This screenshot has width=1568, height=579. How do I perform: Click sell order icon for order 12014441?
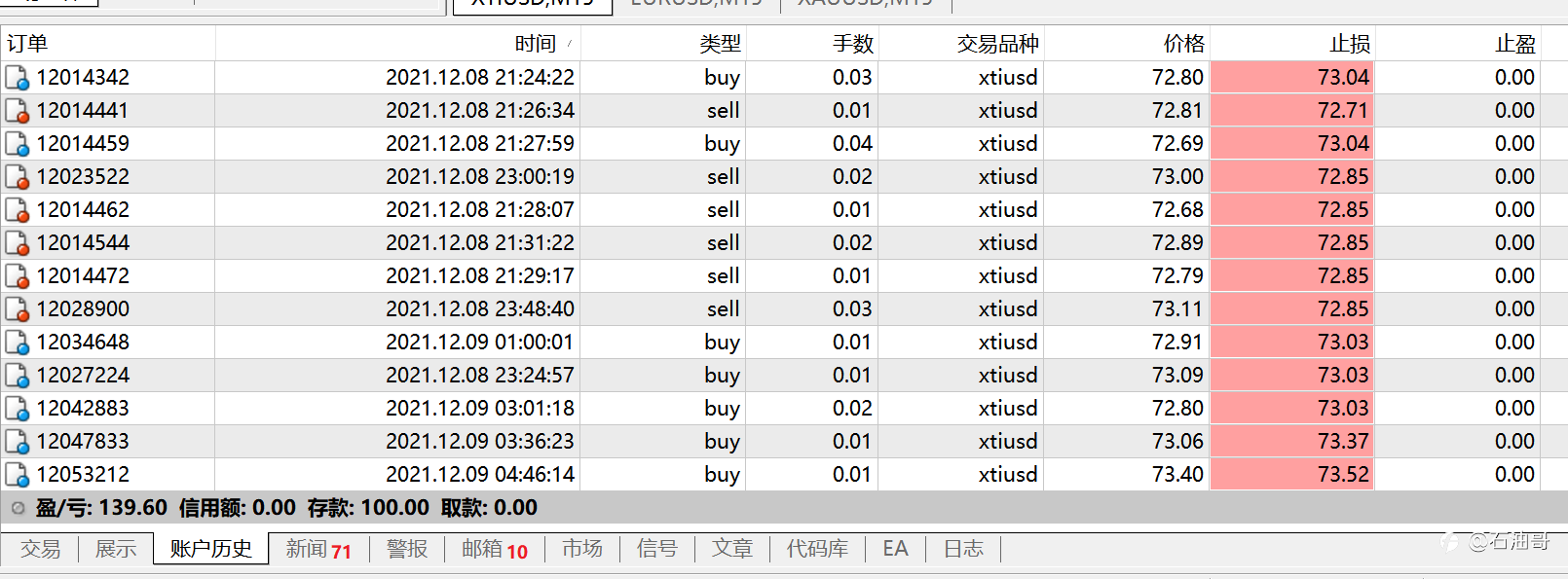click(17, 111)
